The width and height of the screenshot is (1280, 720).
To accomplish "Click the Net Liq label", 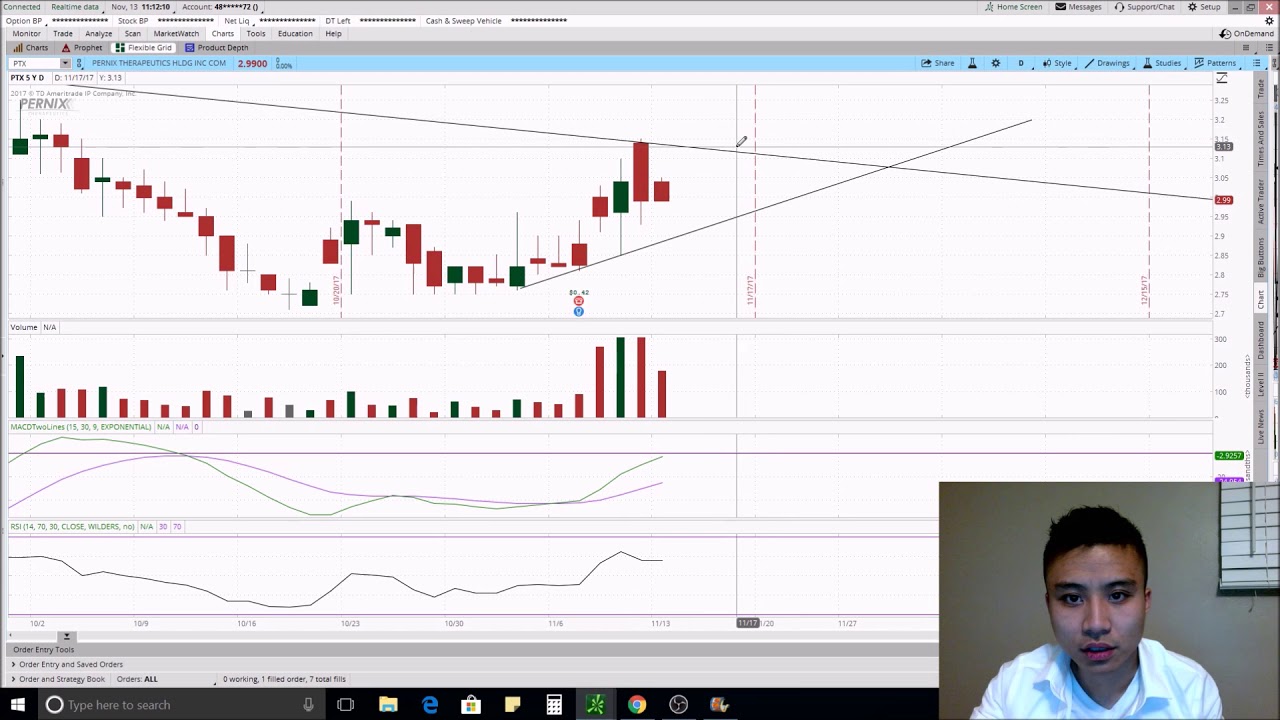I will tap(237, 21).
